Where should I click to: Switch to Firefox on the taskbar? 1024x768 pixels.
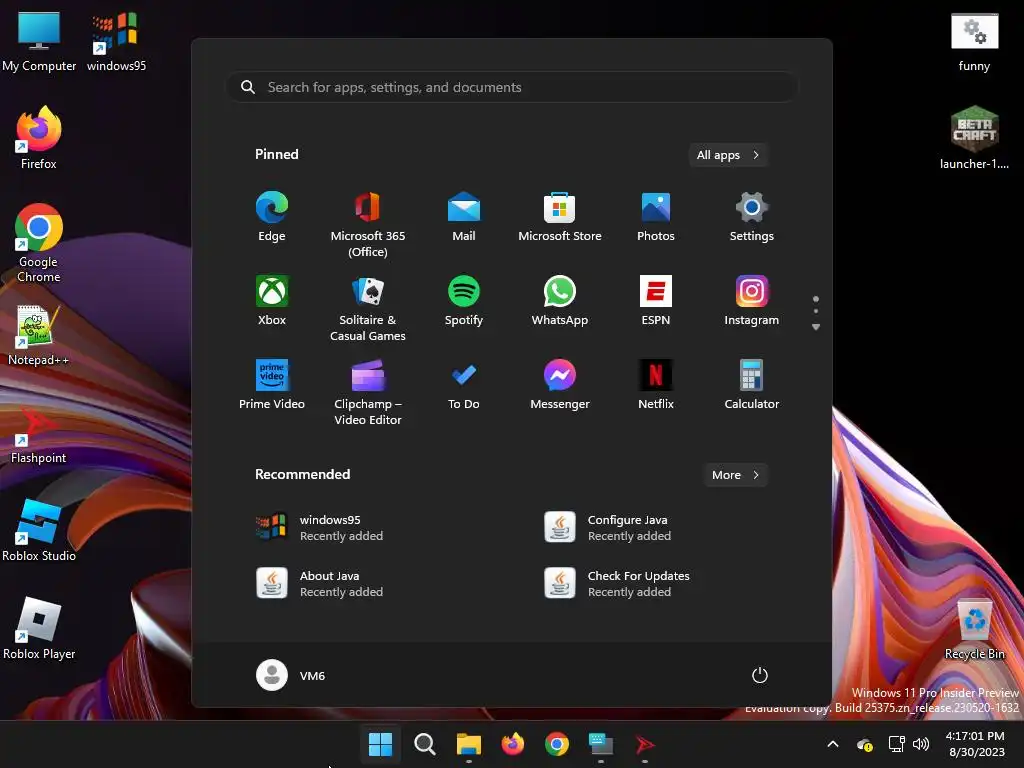pos(513,744)
